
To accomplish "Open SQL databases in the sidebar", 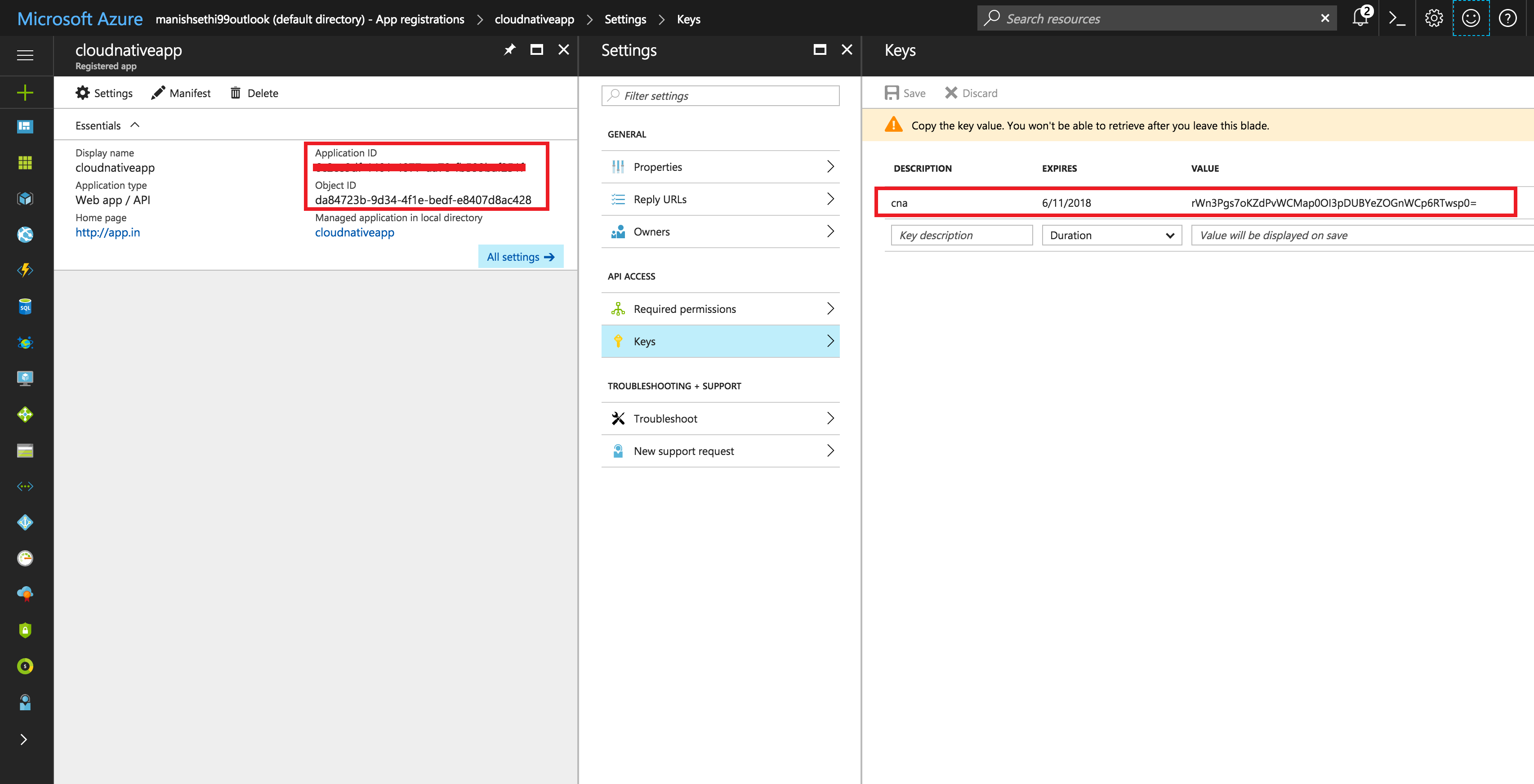I will (x=25, y=306).
